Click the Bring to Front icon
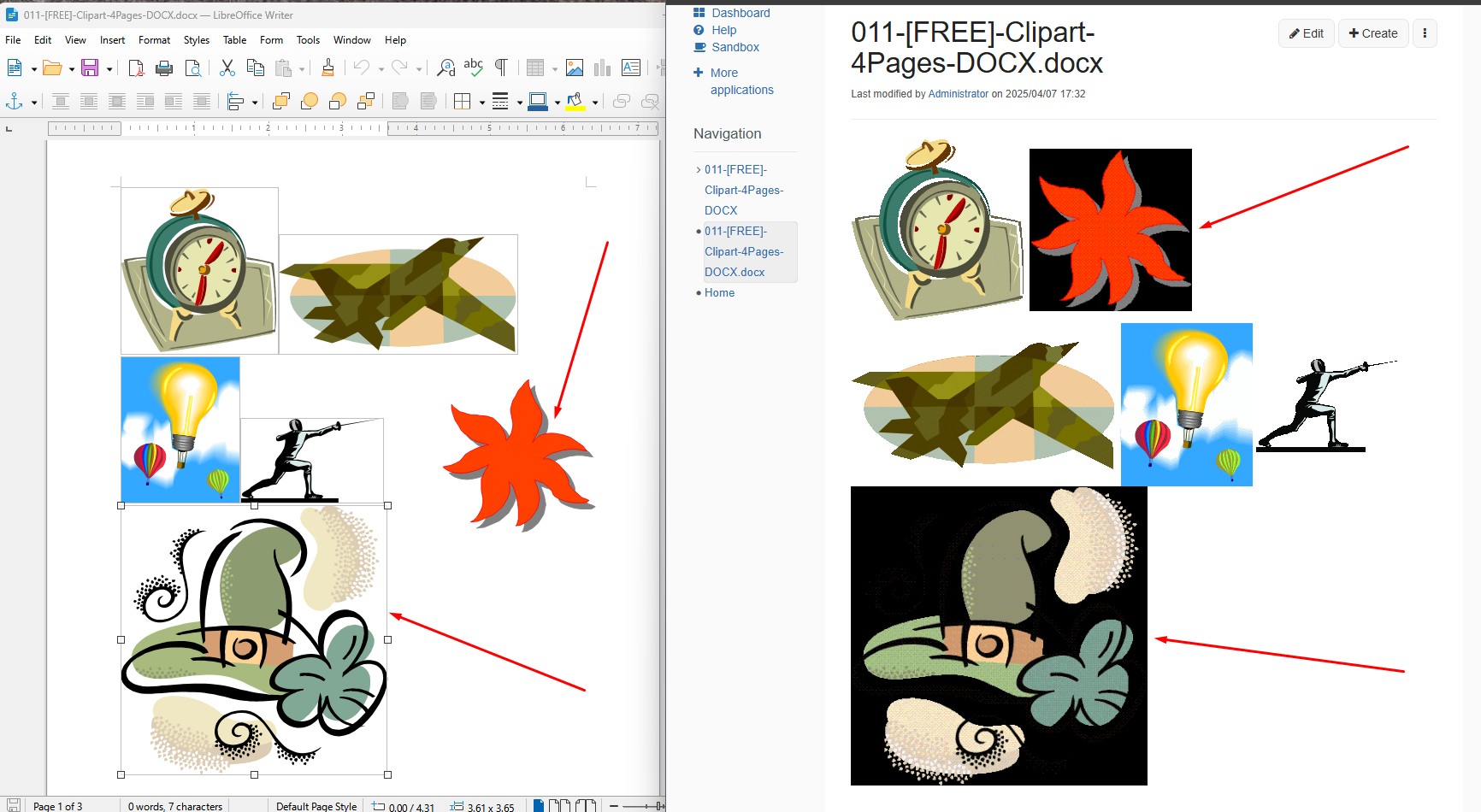The width and height of the screenshot is (1481, 812). pos(281,102)
